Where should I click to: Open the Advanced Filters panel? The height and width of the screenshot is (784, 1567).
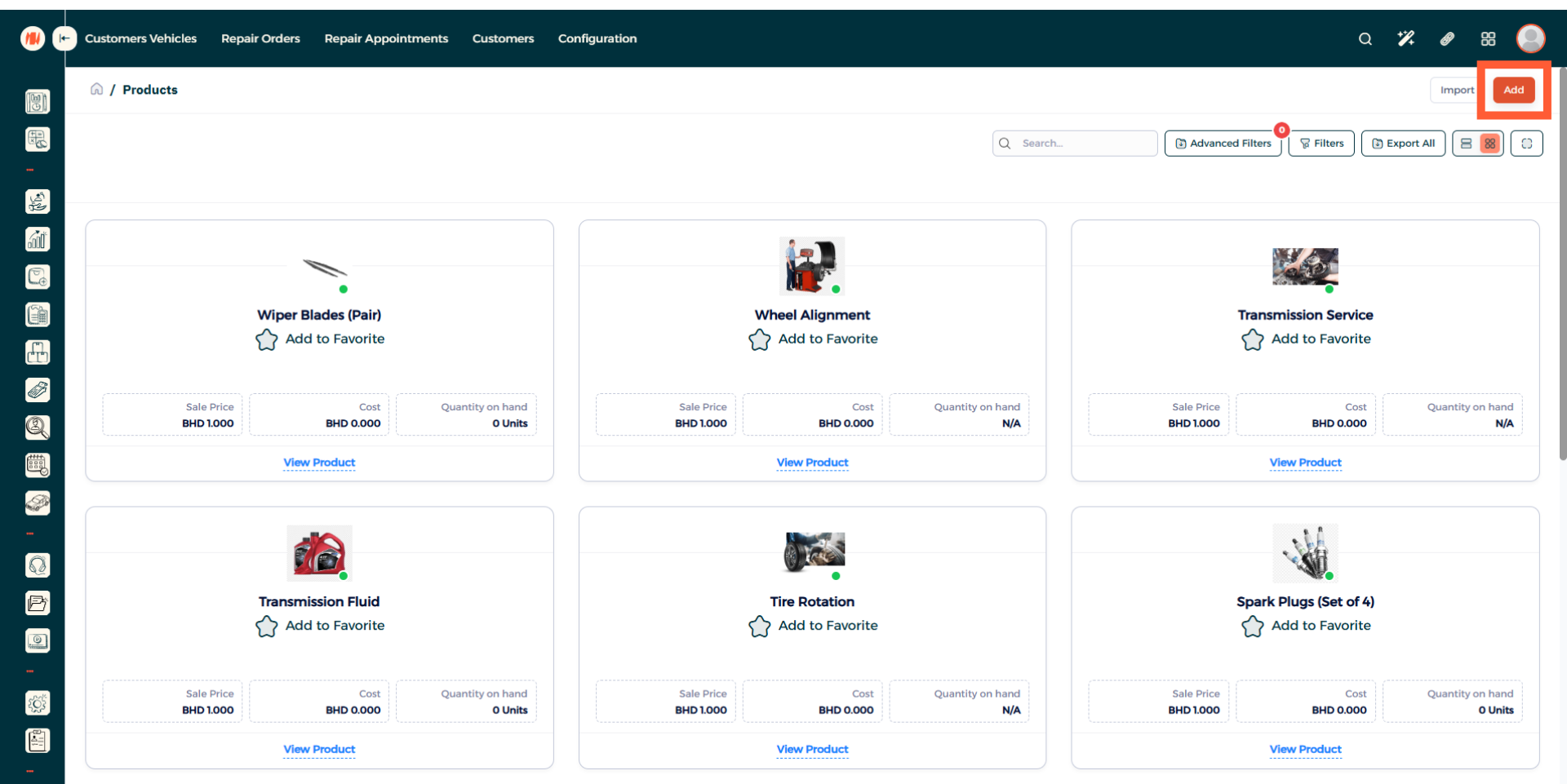coord(1223,144)
